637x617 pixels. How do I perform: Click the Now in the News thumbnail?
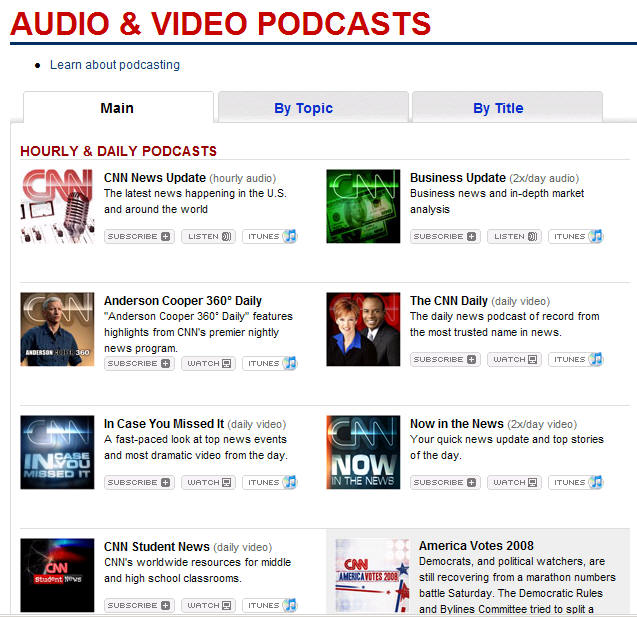363,452
